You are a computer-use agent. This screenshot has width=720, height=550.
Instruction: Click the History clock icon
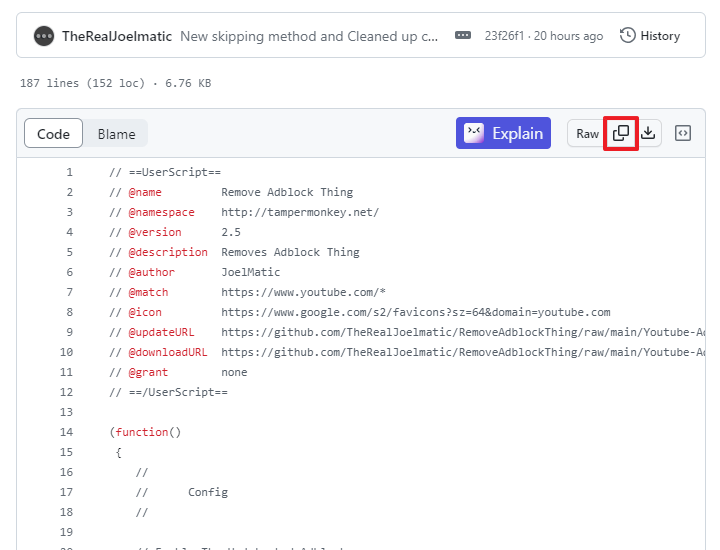click(627, 35)
